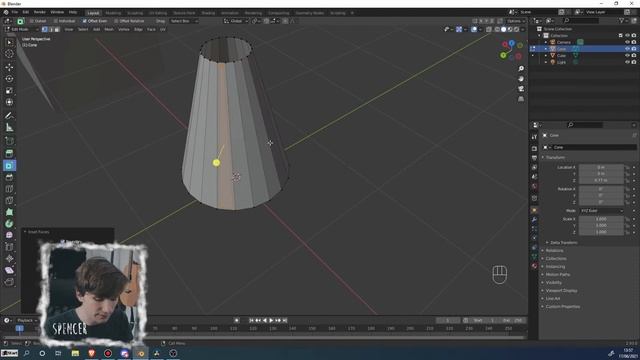Open the Global transform orientation dropdown

[x=236, y=21]
